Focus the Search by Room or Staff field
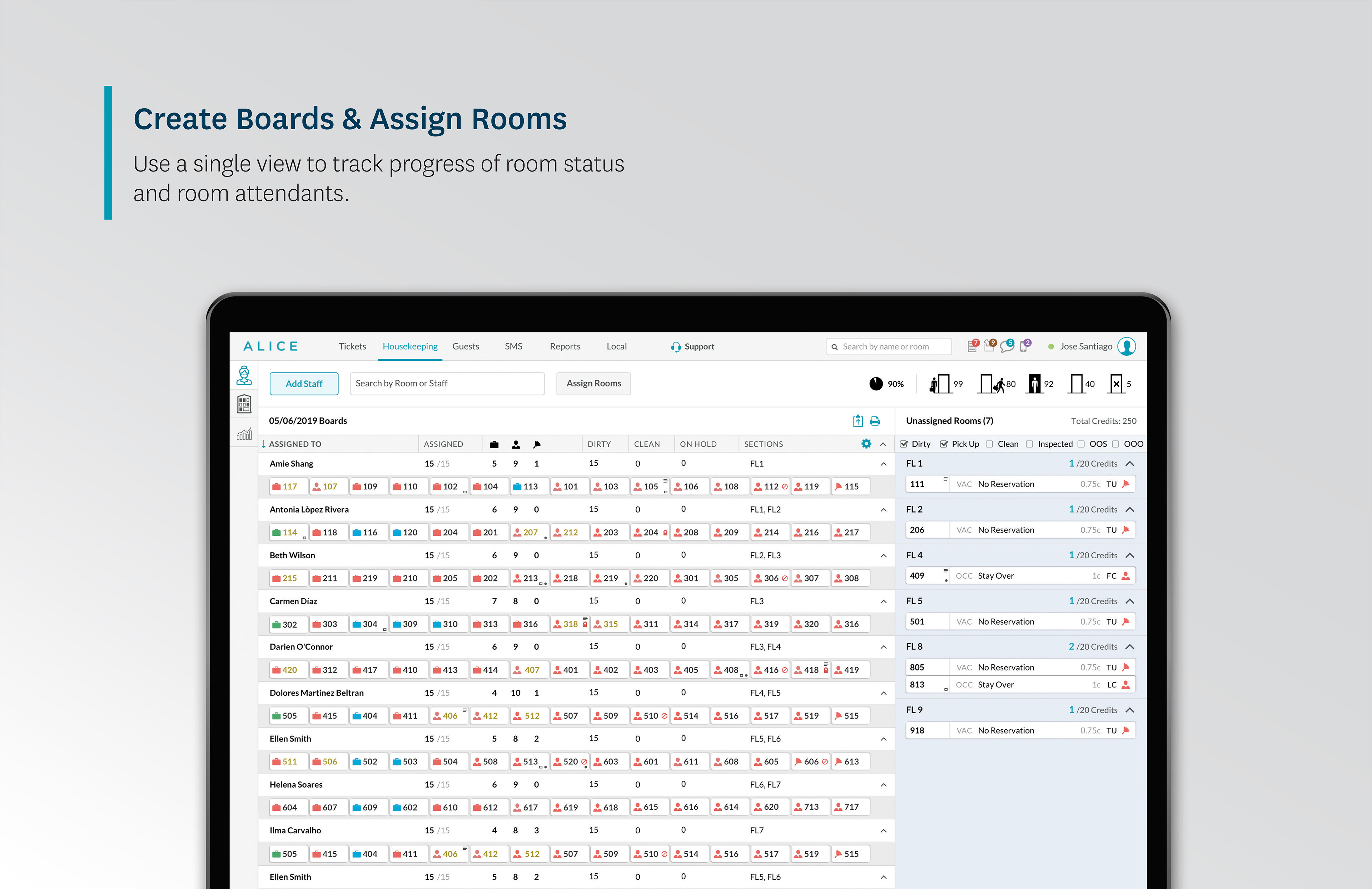This screenshot has width=1372, height=889. 447,384
